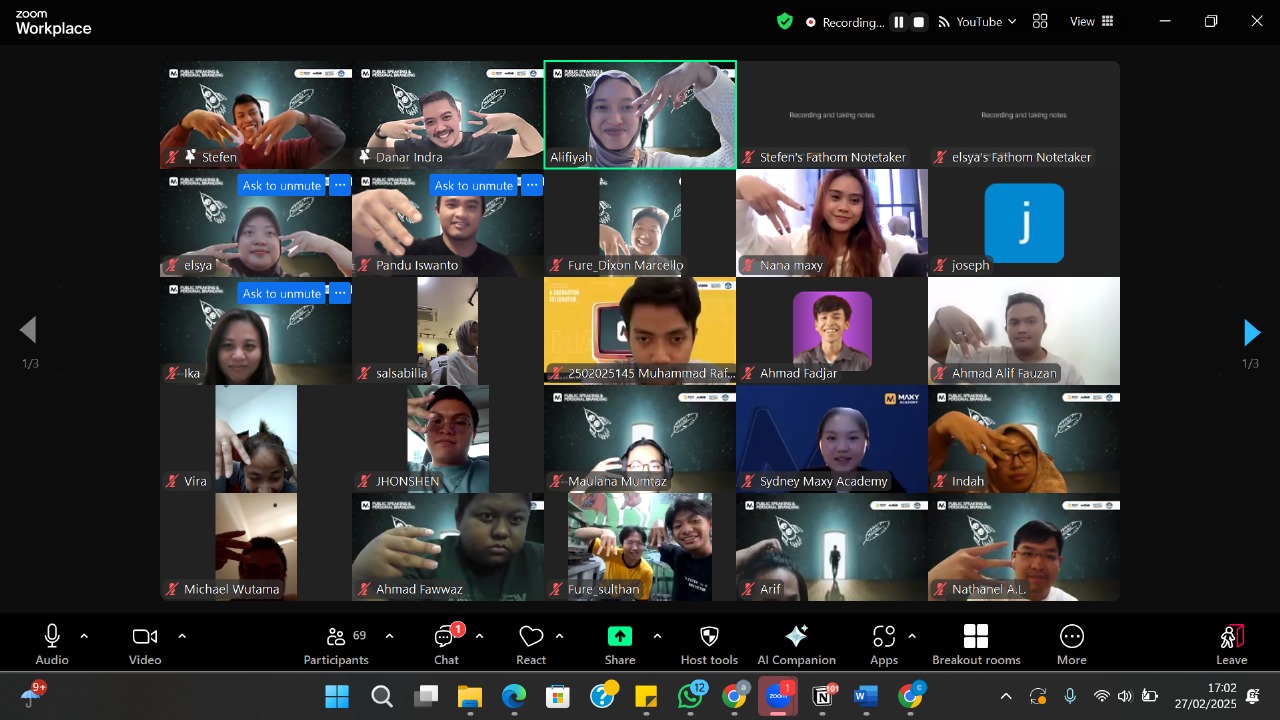Open WhatsApp from taskbar
Viewport: 1280px width, 720px height.
[x=690, y=697]
